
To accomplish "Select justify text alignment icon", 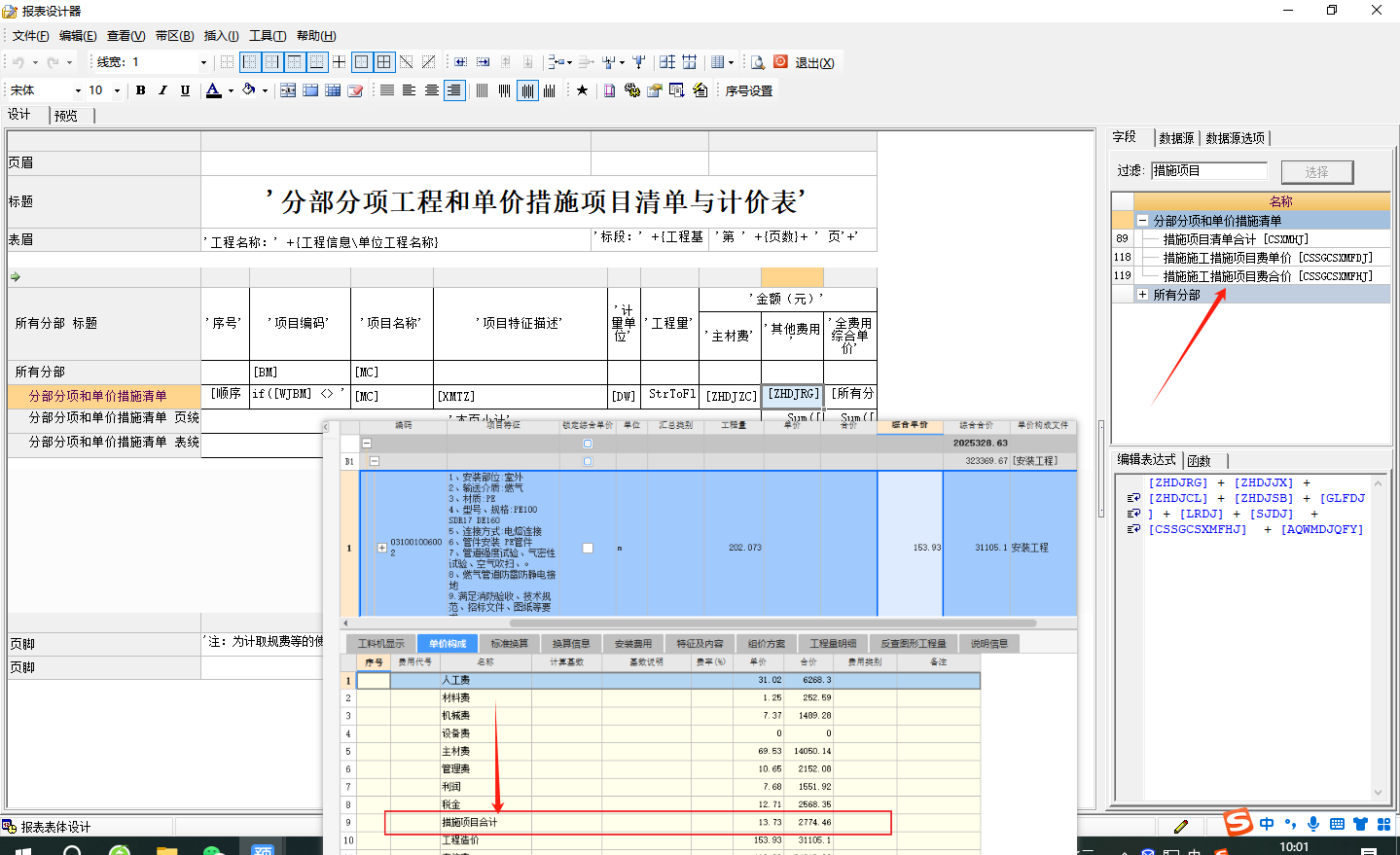I will point(386,90).
